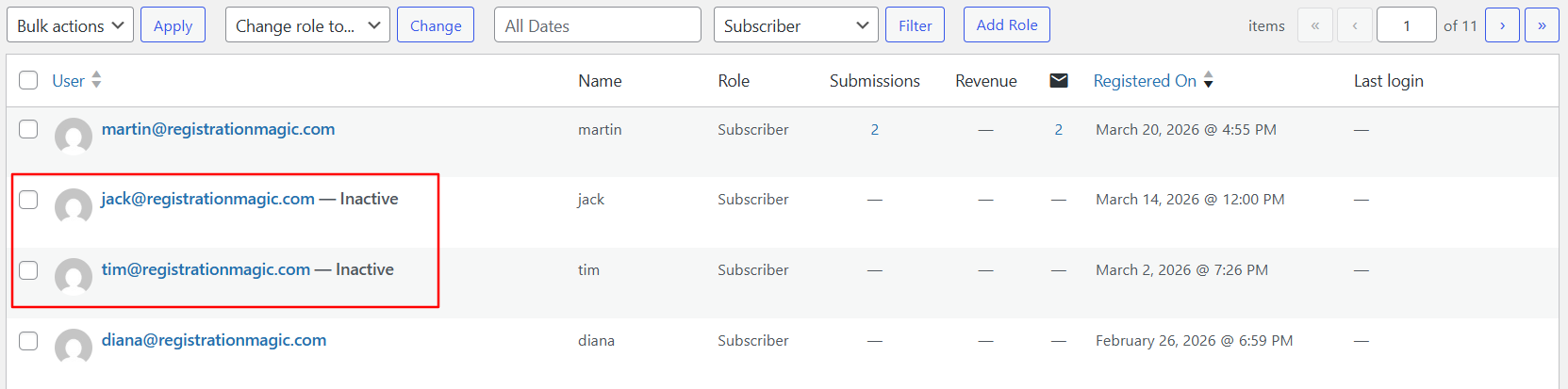Click the envelope email column icon
Screen dimensions: 1568x389
[x=1059, y=81]
